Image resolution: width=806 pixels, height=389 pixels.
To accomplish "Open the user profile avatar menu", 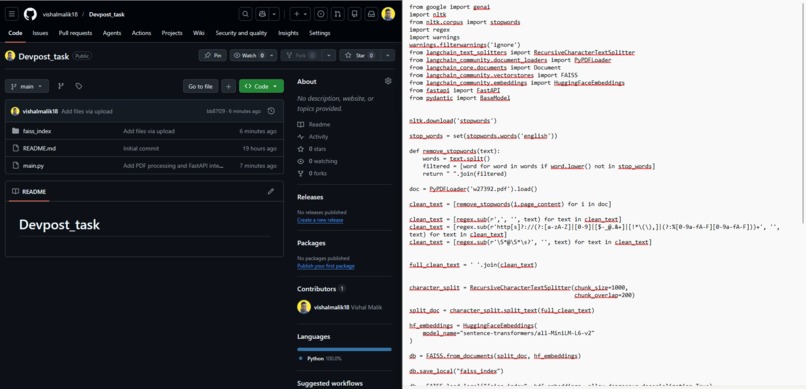I will tap(388, 14).
